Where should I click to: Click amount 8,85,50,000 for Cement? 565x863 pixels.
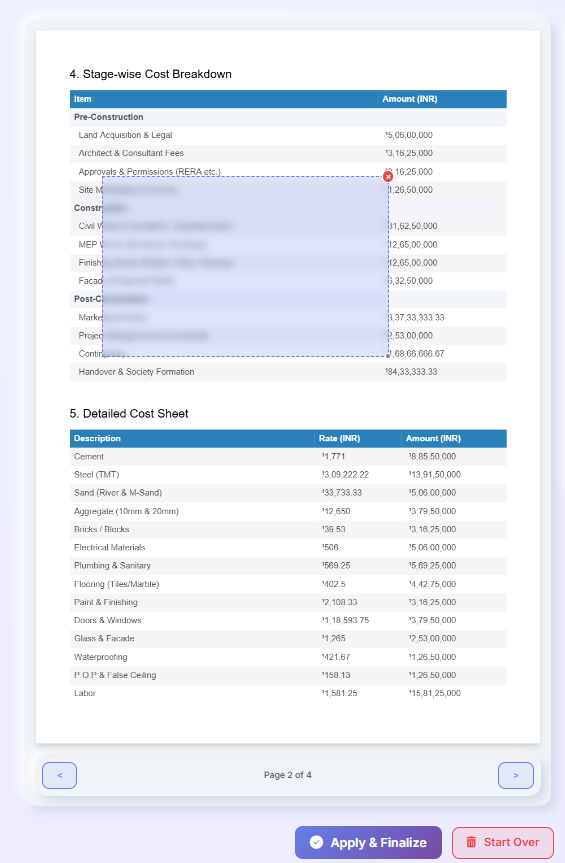tap(432, 457)
